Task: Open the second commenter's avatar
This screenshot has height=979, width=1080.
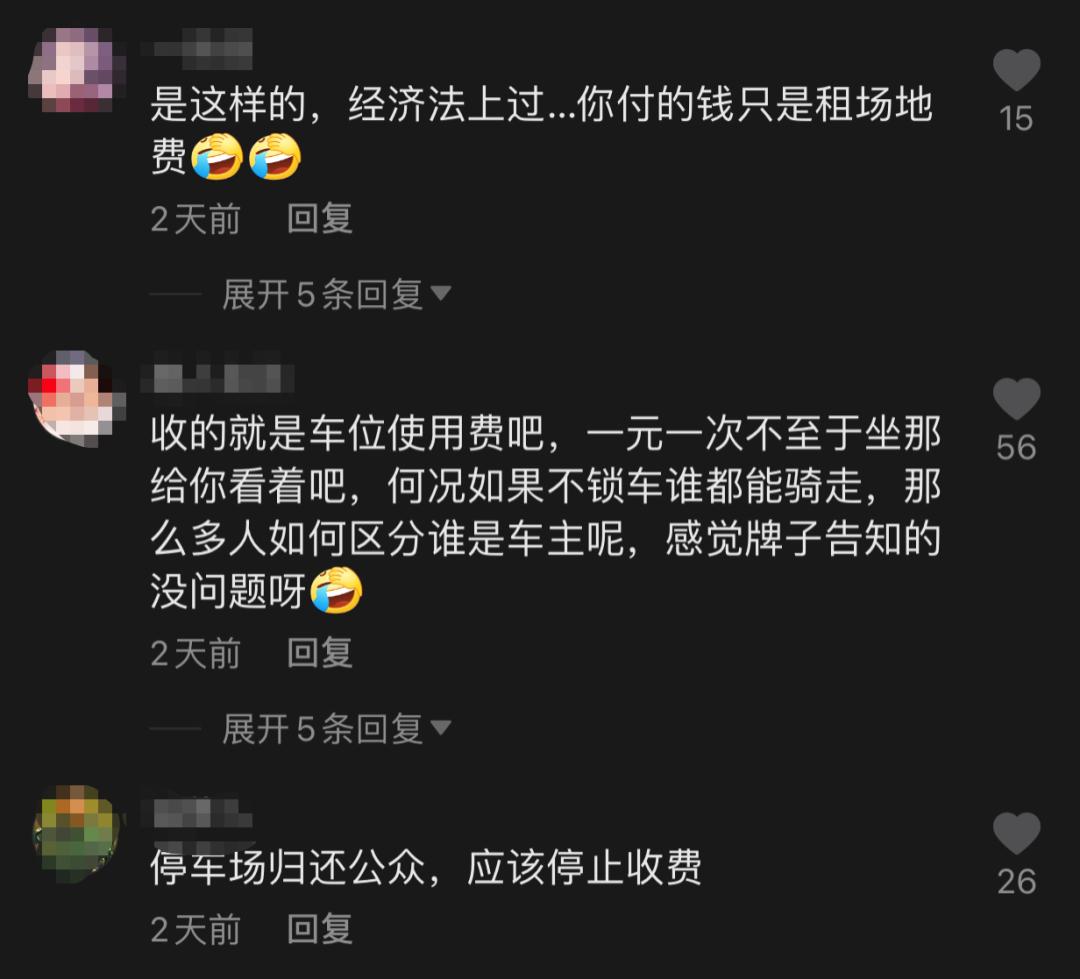Action: click(76, 399)
